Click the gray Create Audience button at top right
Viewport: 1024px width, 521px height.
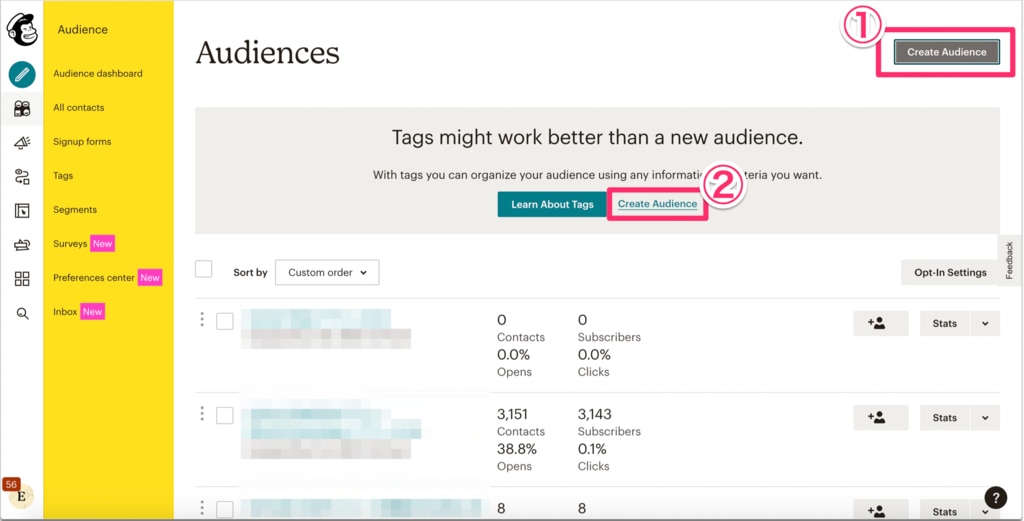tap(946, 52)
